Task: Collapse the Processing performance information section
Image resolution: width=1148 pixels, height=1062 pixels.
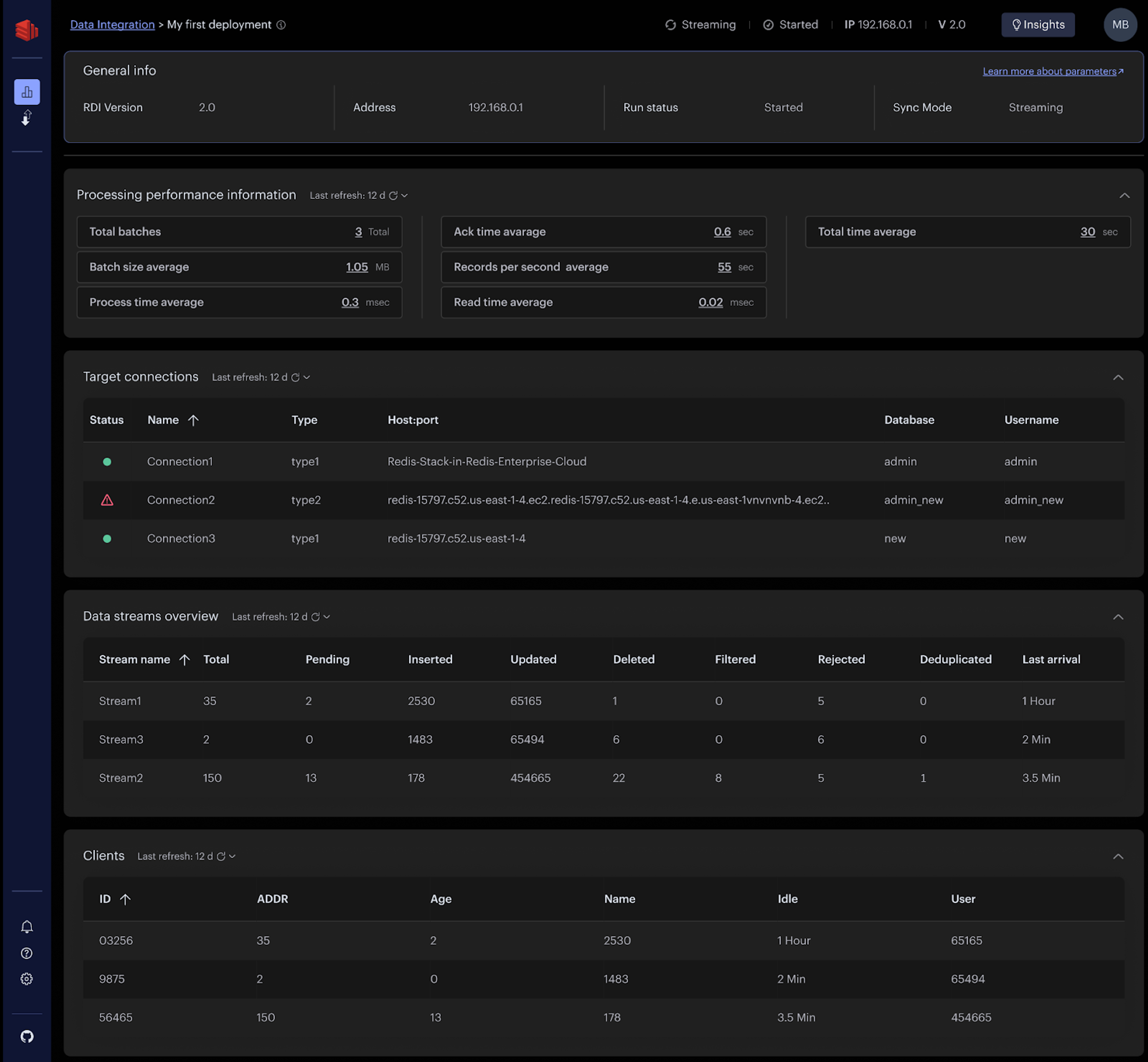Action: point(1124,195)
